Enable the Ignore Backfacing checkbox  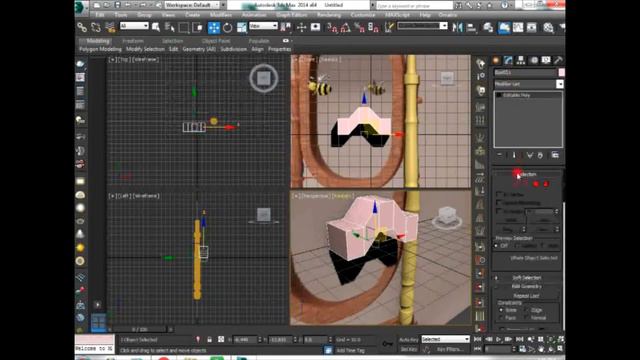click(x=499, y=203)
